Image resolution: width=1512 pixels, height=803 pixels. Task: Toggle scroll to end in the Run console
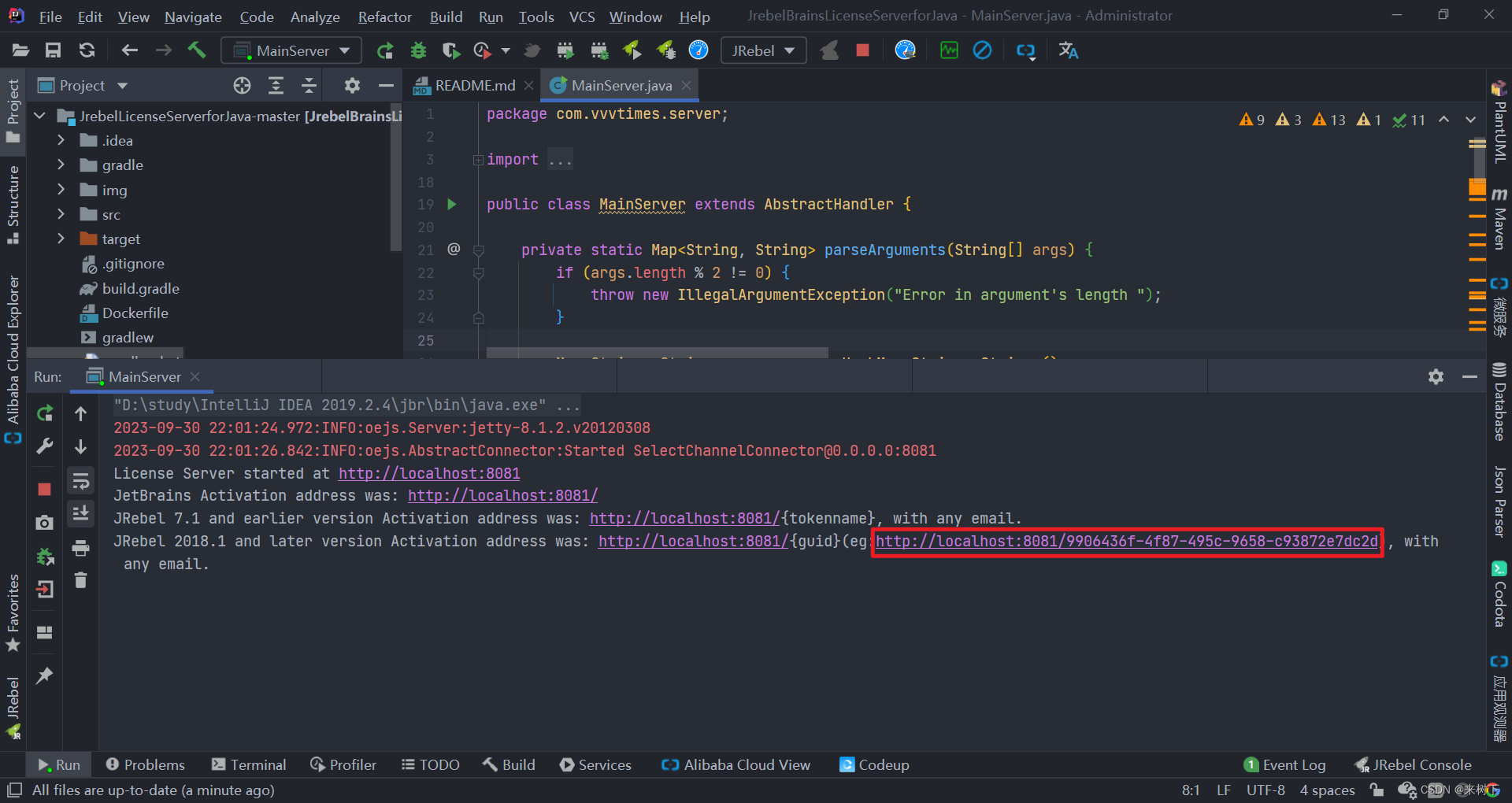click(80, 513)
